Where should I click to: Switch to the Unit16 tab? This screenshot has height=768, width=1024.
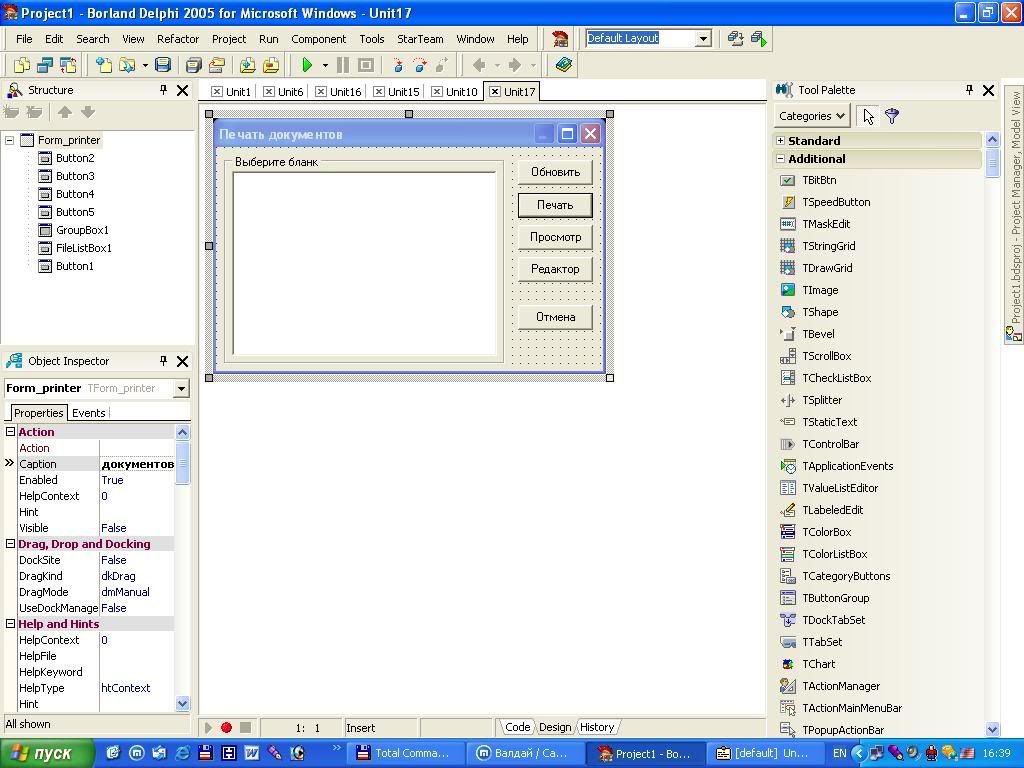click(338, 92)
